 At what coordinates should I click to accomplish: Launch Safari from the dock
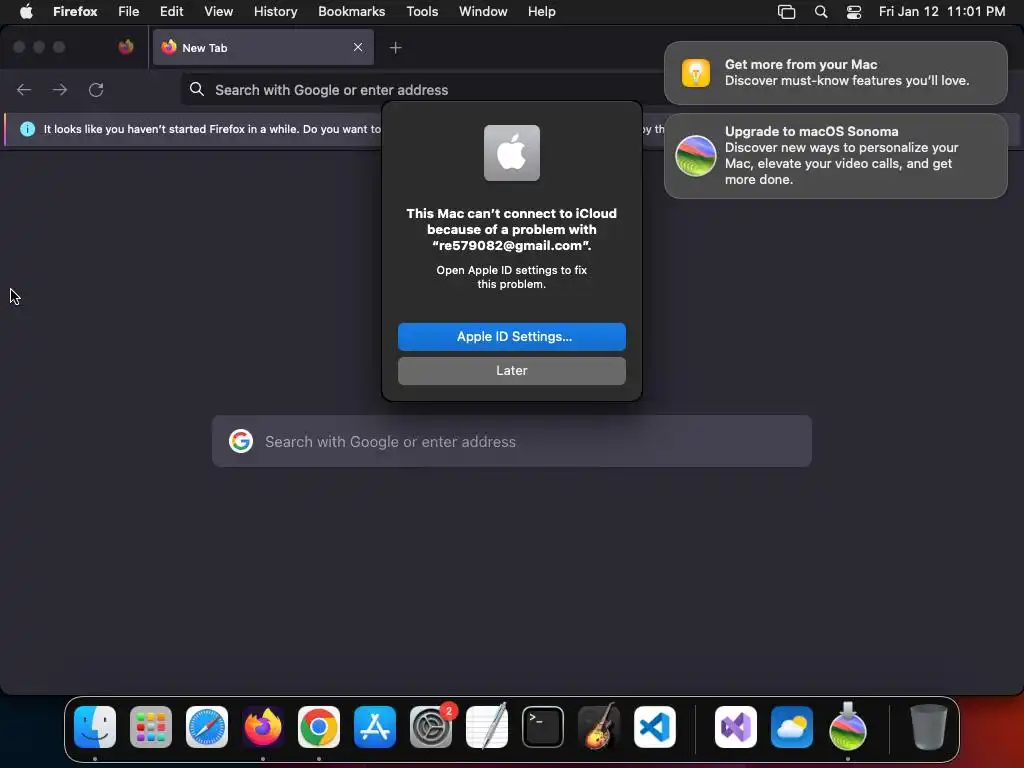click(207, 727)
